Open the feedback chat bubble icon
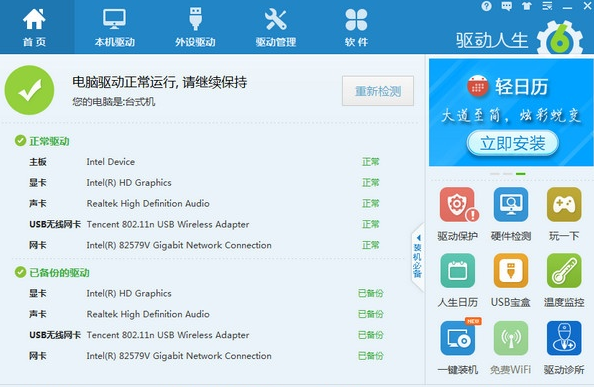The height and width of the screenshot is (387, 594). click(506, 6)
